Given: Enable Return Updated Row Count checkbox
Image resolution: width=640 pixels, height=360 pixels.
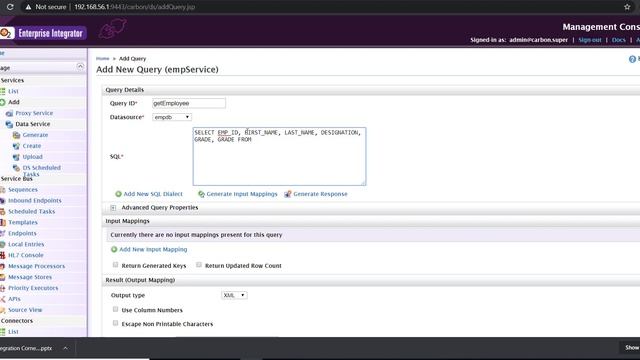Looking at the screenshot, I should point(199,265).
